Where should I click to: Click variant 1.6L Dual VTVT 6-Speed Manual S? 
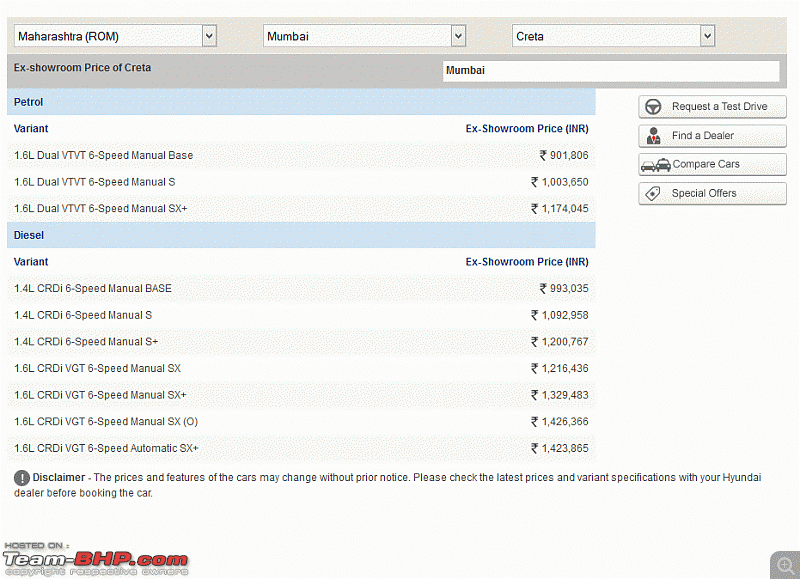[x=94, y=182]
